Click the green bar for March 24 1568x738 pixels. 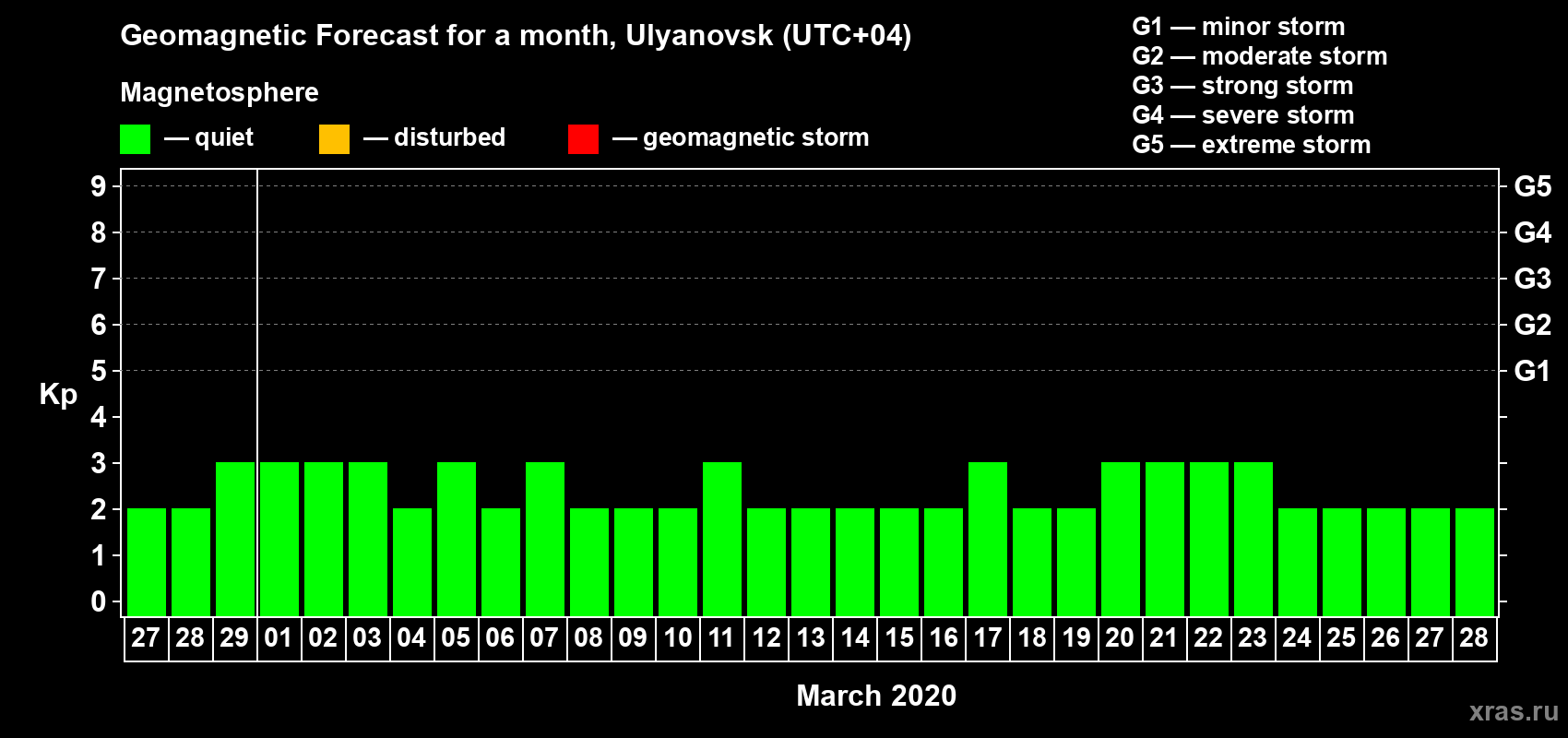click(1298, 562)
